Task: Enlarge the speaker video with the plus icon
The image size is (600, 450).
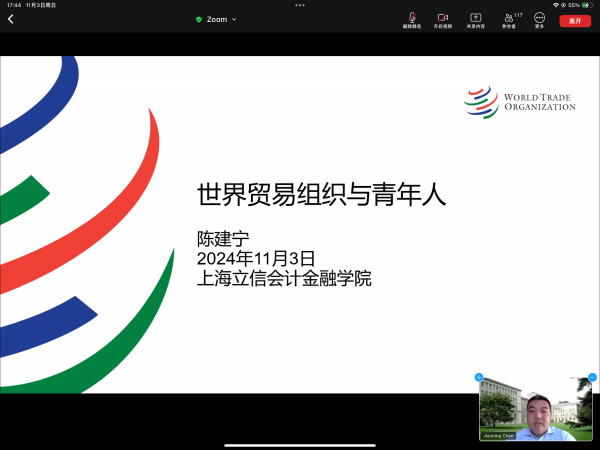Action: click(479, 377)
